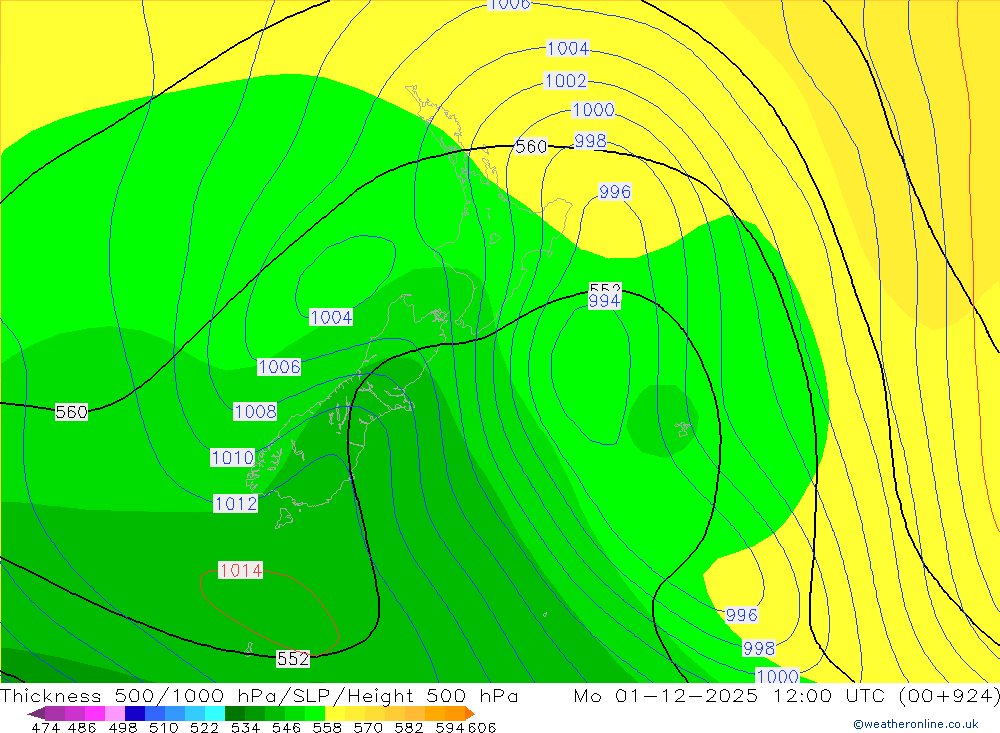1000x733 pixels.
Task: Click legend value 486
Action: click(x=82, y=727)
